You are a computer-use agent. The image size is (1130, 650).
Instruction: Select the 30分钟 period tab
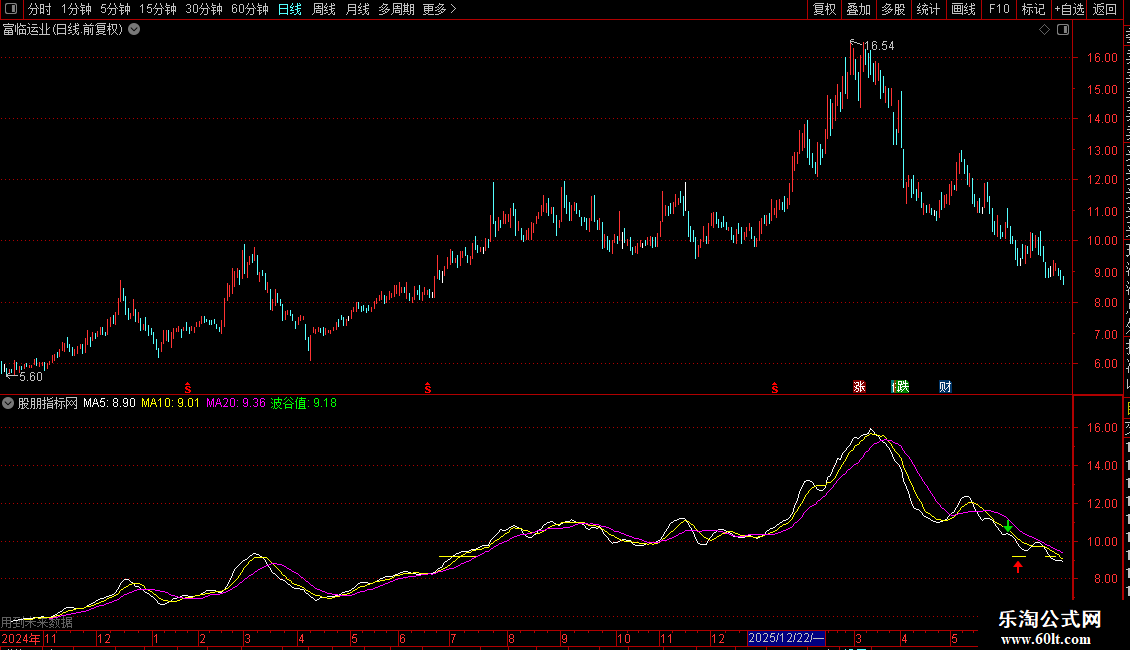tap(204, 9)
